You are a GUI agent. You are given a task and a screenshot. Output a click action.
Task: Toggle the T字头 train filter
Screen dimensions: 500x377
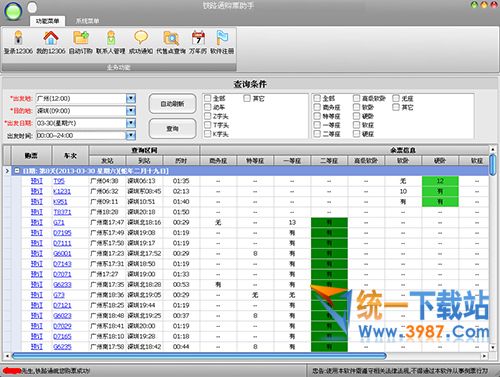pyautogui.click(x=208, y=125)
